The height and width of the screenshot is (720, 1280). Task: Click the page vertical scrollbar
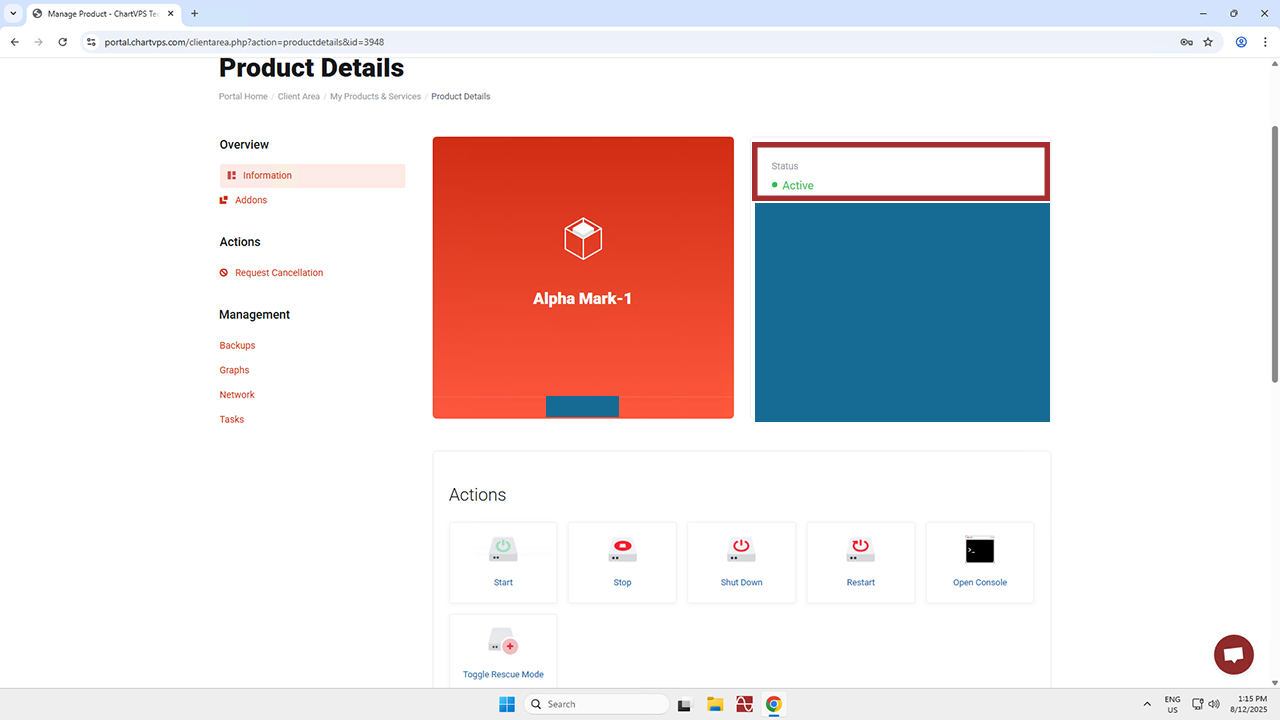tap(1274, 250)
